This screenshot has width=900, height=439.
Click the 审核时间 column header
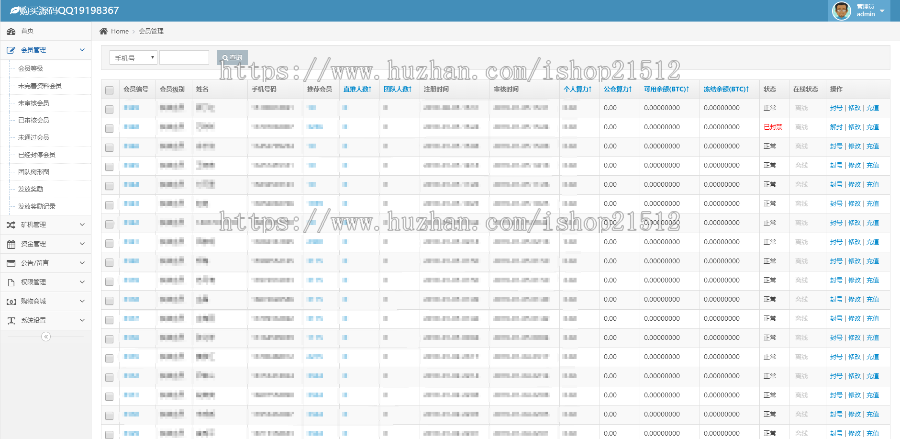point(506,90)
